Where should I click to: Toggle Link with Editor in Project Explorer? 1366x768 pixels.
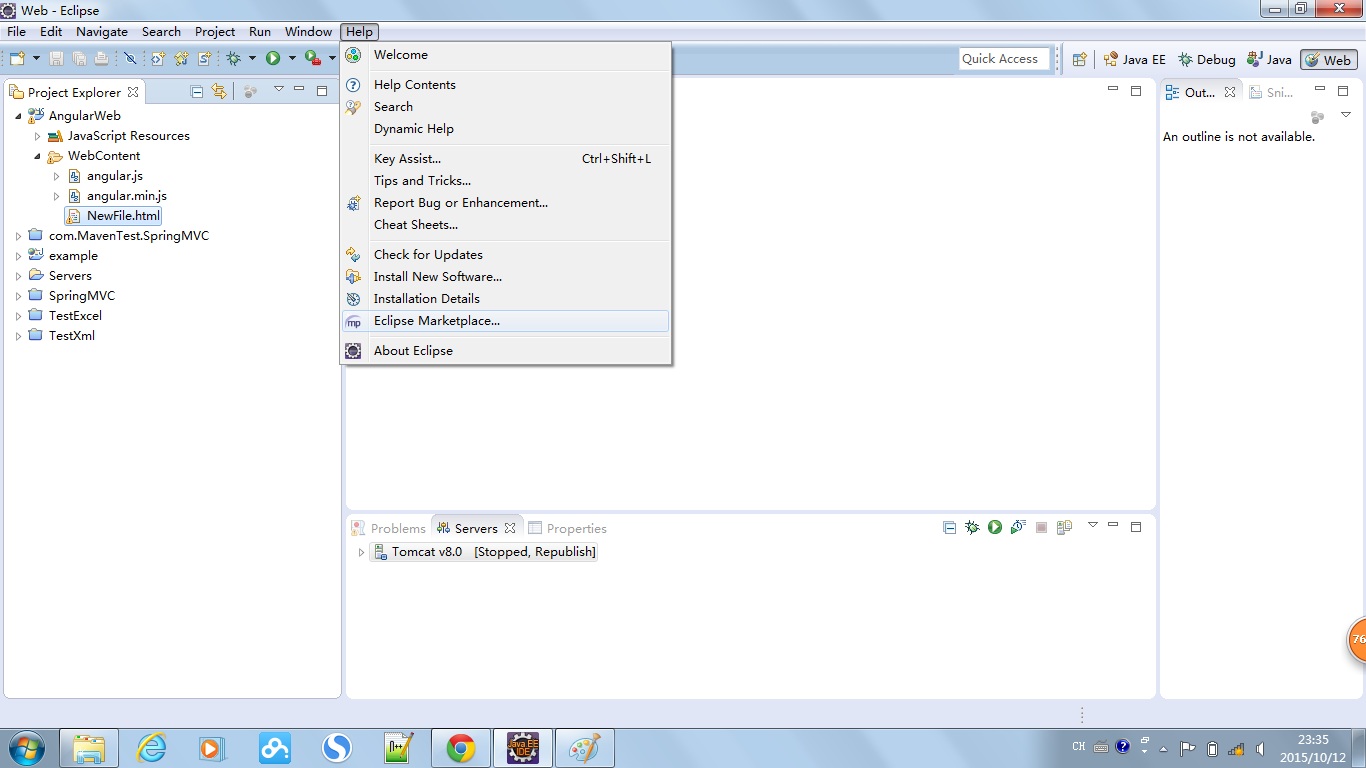point(219,91)
